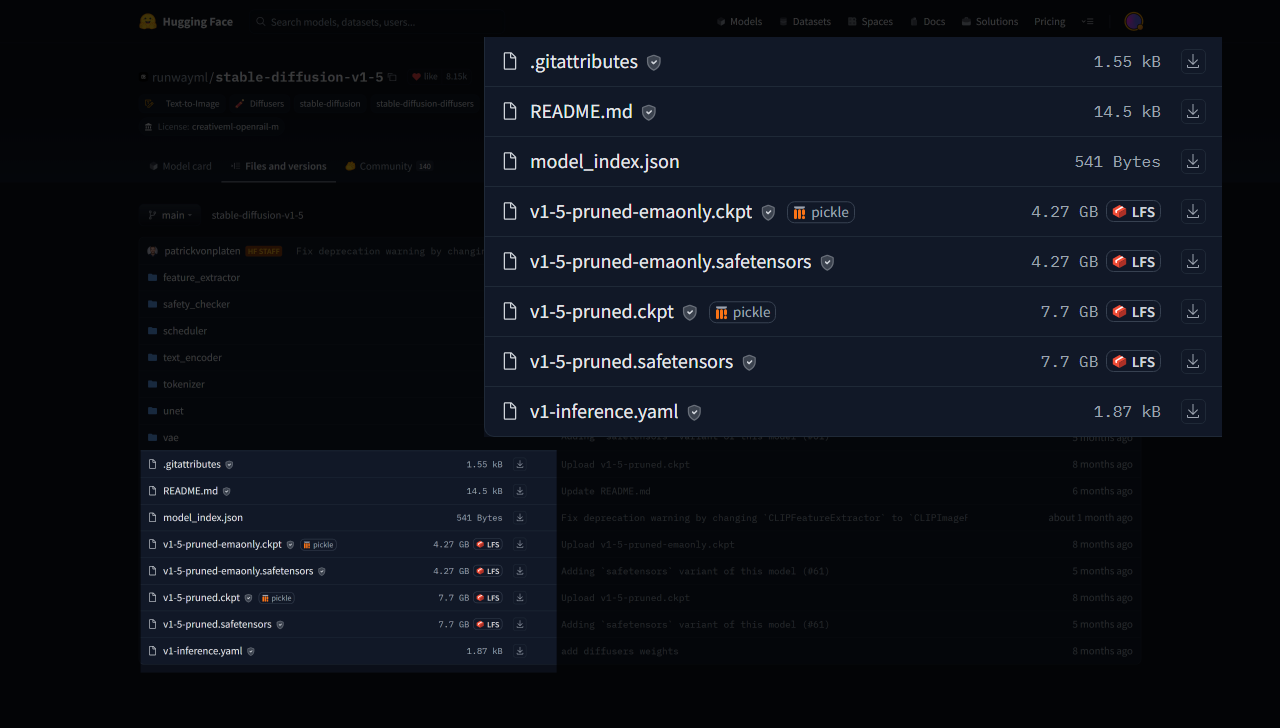The image size is (1280, 728).
Task: Open the Spaces menu item
Action: point(870,22)
